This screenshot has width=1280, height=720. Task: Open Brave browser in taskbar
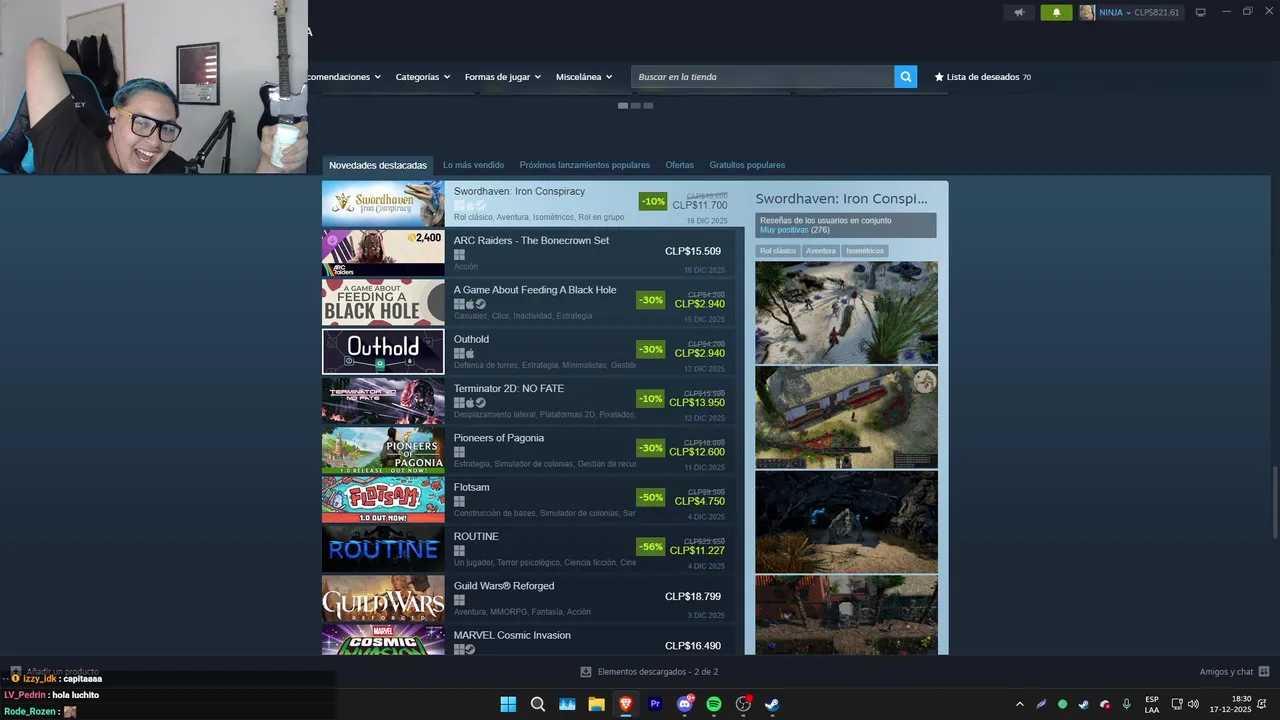pos(626,704)
